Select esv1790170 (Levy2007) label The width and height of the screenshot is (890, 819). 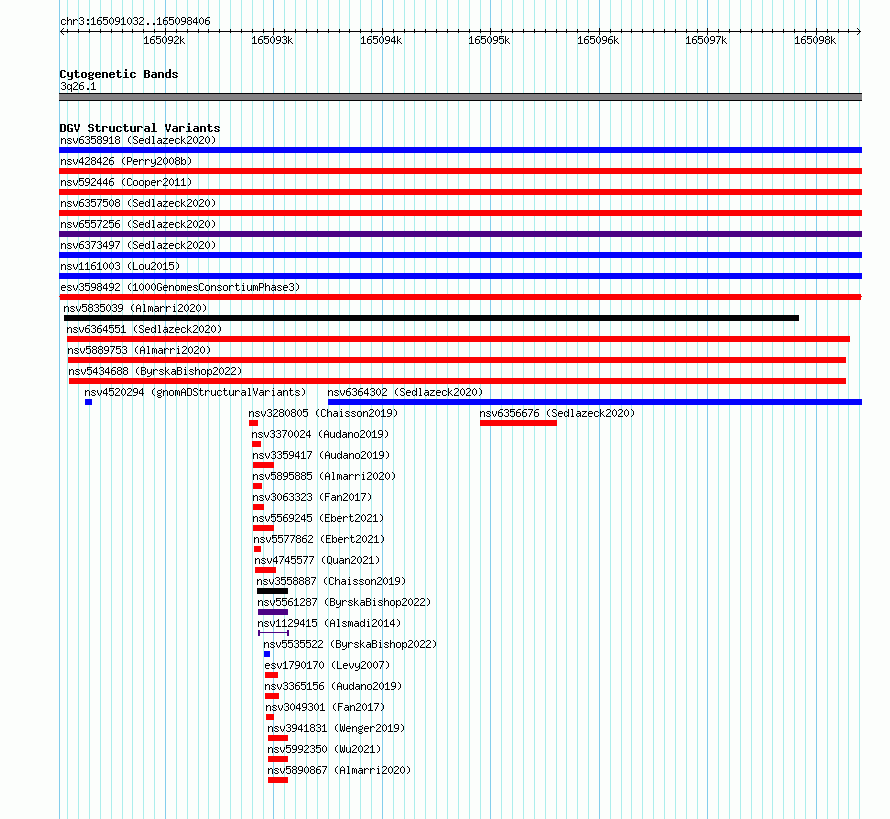pyautogui.click(x=327, y=665)
